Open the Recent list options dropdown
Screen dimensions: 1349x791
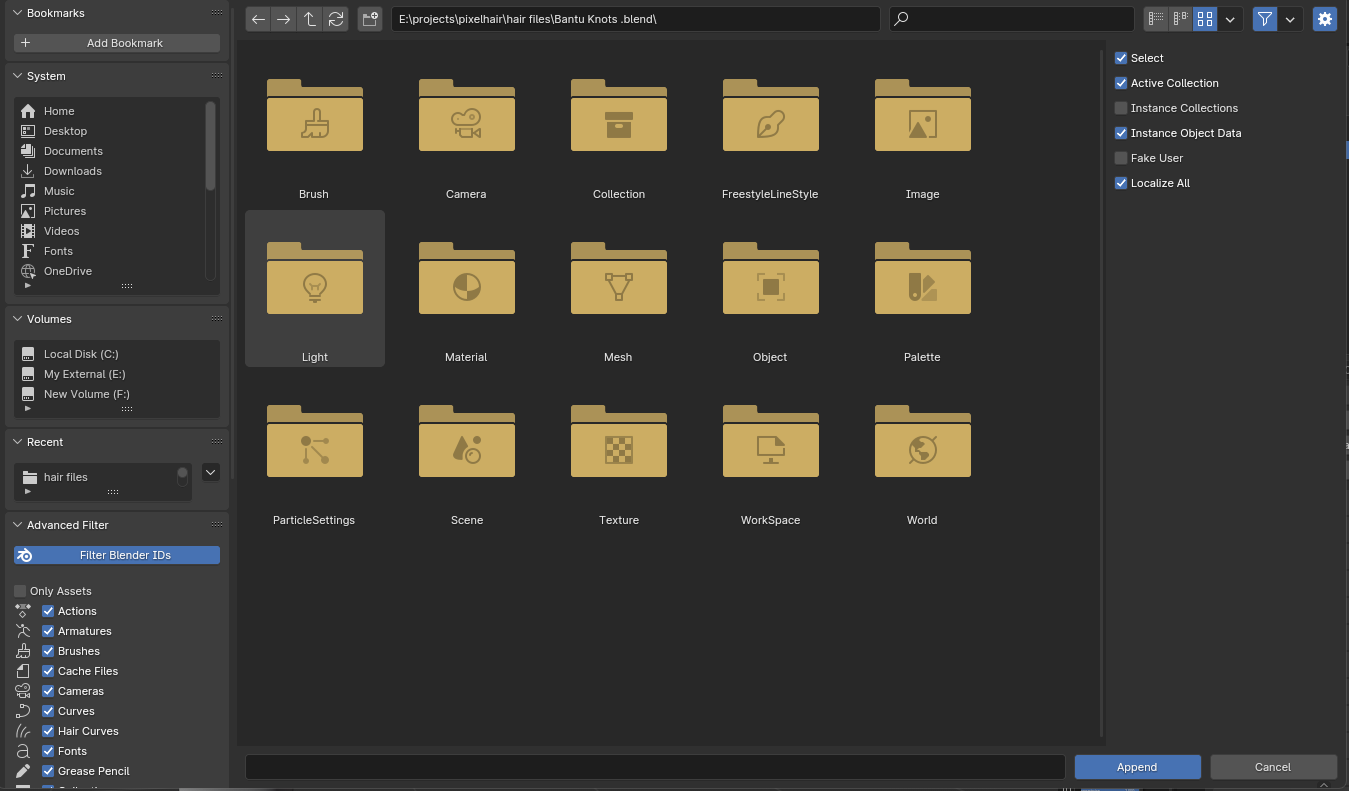pos(210,472)
